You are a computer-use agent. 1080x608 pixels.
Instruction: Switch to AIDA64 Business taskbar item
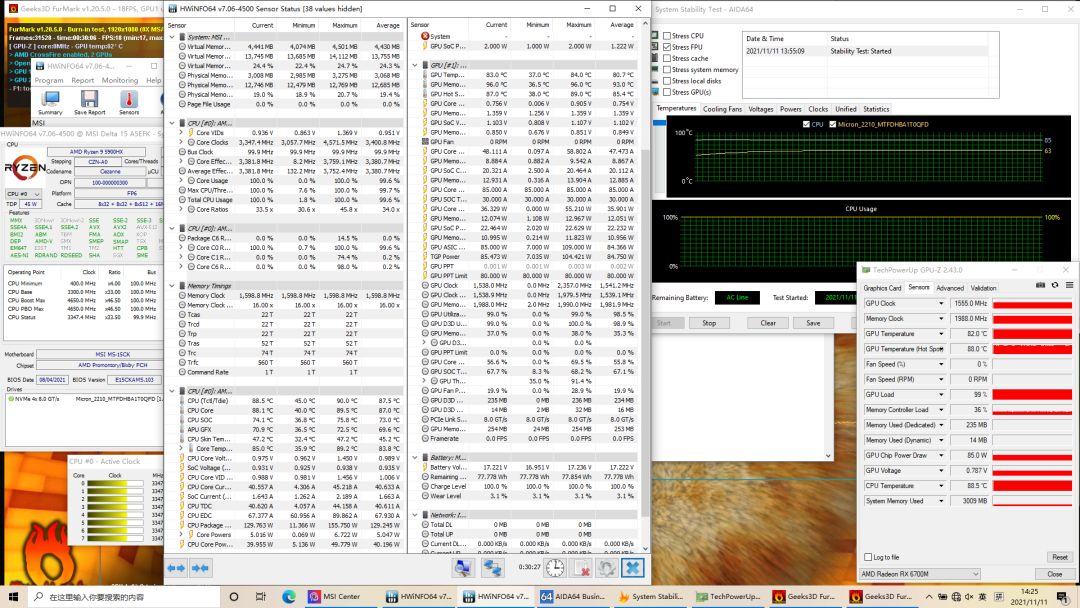(x=572, y=596)
